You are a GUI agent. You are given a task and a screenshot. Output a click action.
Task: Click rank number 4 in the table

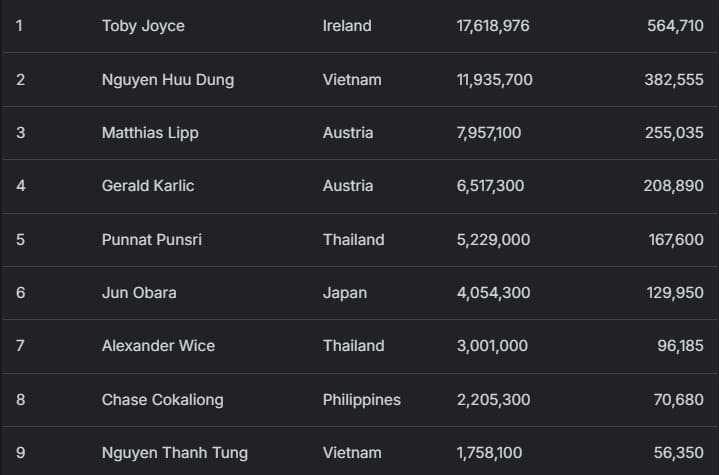click(20, 186)
